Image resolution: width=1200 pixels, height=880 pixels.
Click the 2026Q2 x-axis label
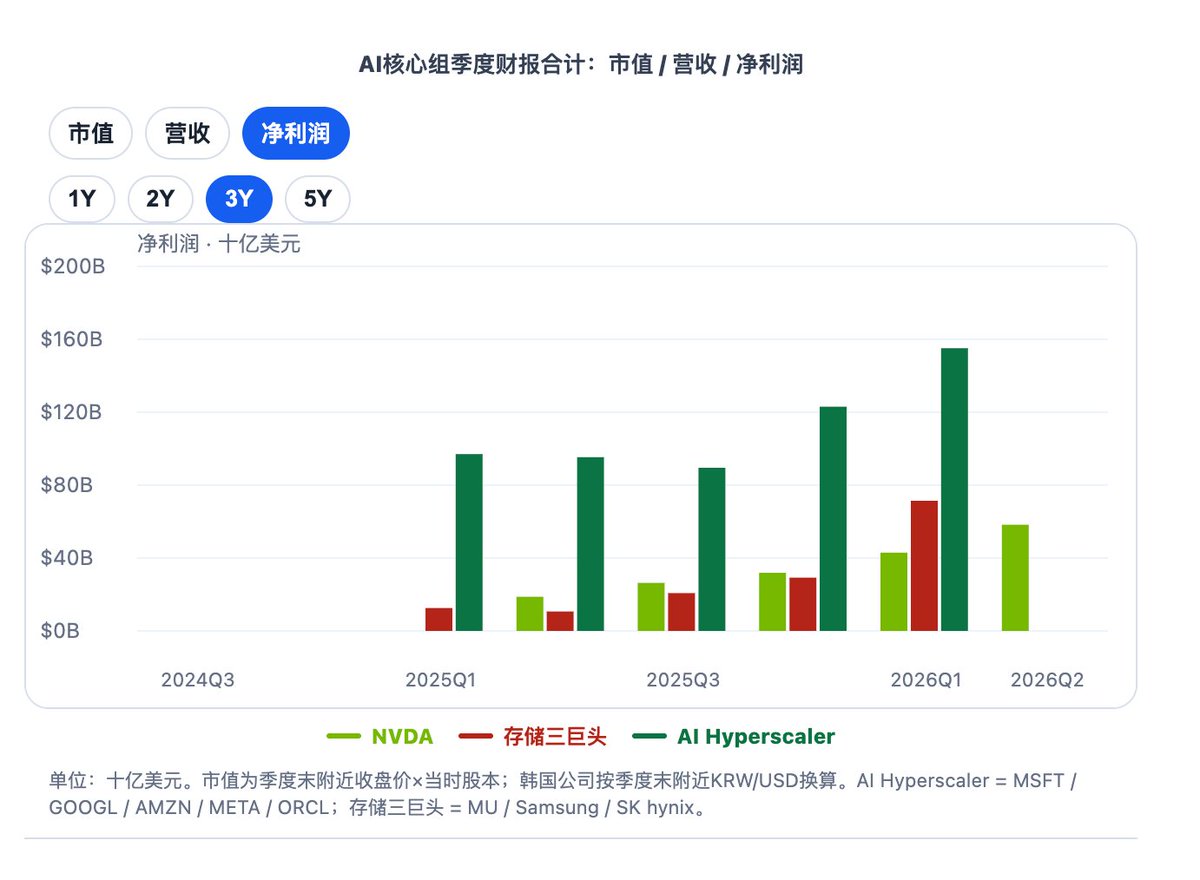point(1047,680)
